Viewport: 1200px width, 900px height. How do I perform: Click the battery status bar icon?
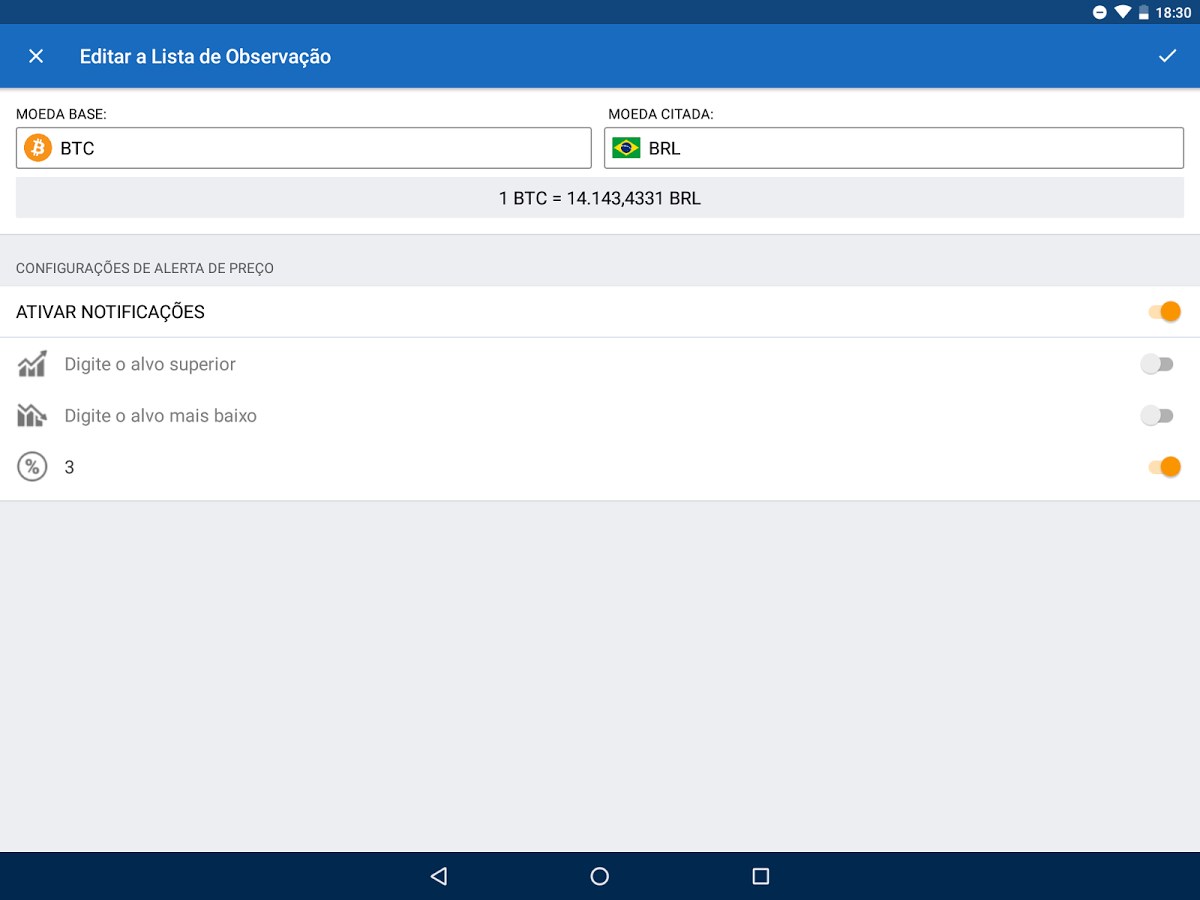click(1144, 12)
